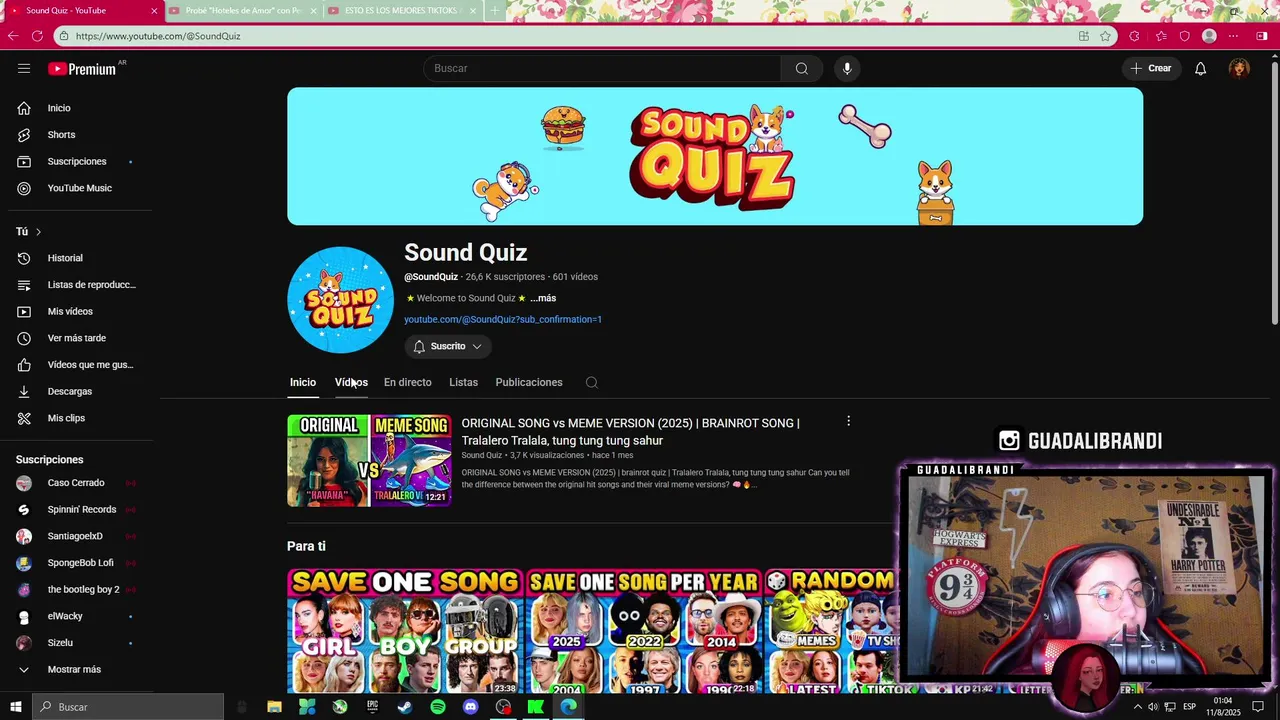Switch to the Vídeos channel tab
The image size is (1280, 720).
(x=351, y=382)
